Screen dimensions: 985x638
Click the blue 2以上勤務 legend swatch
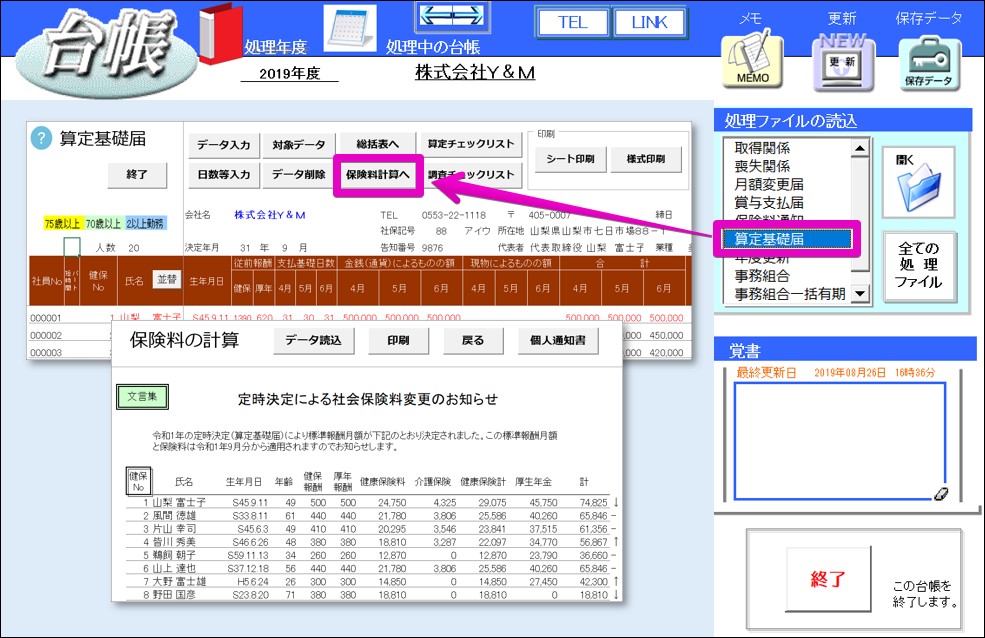click(x=146, y=224)
